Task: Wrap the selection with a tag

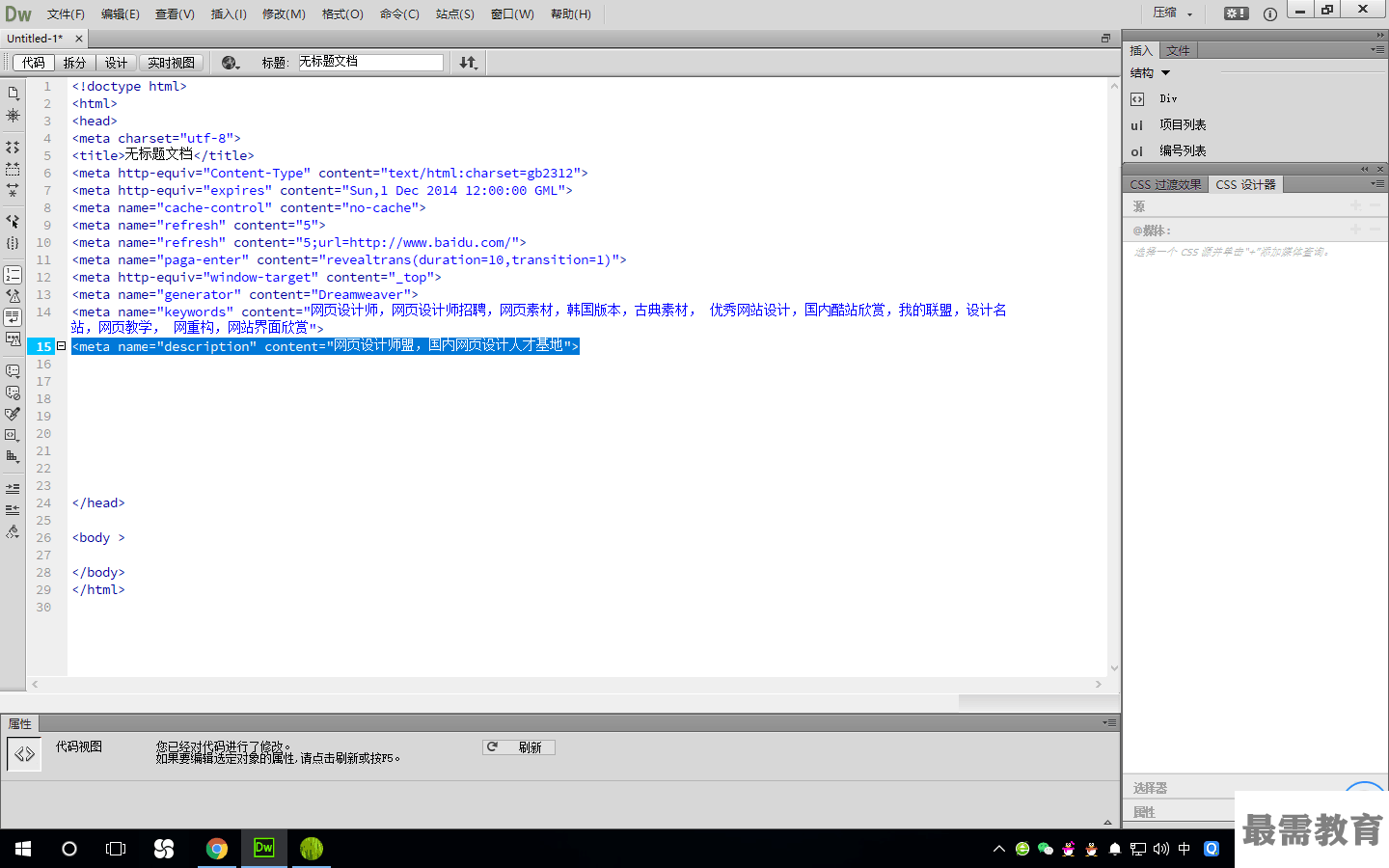Action: coord(13,414)
